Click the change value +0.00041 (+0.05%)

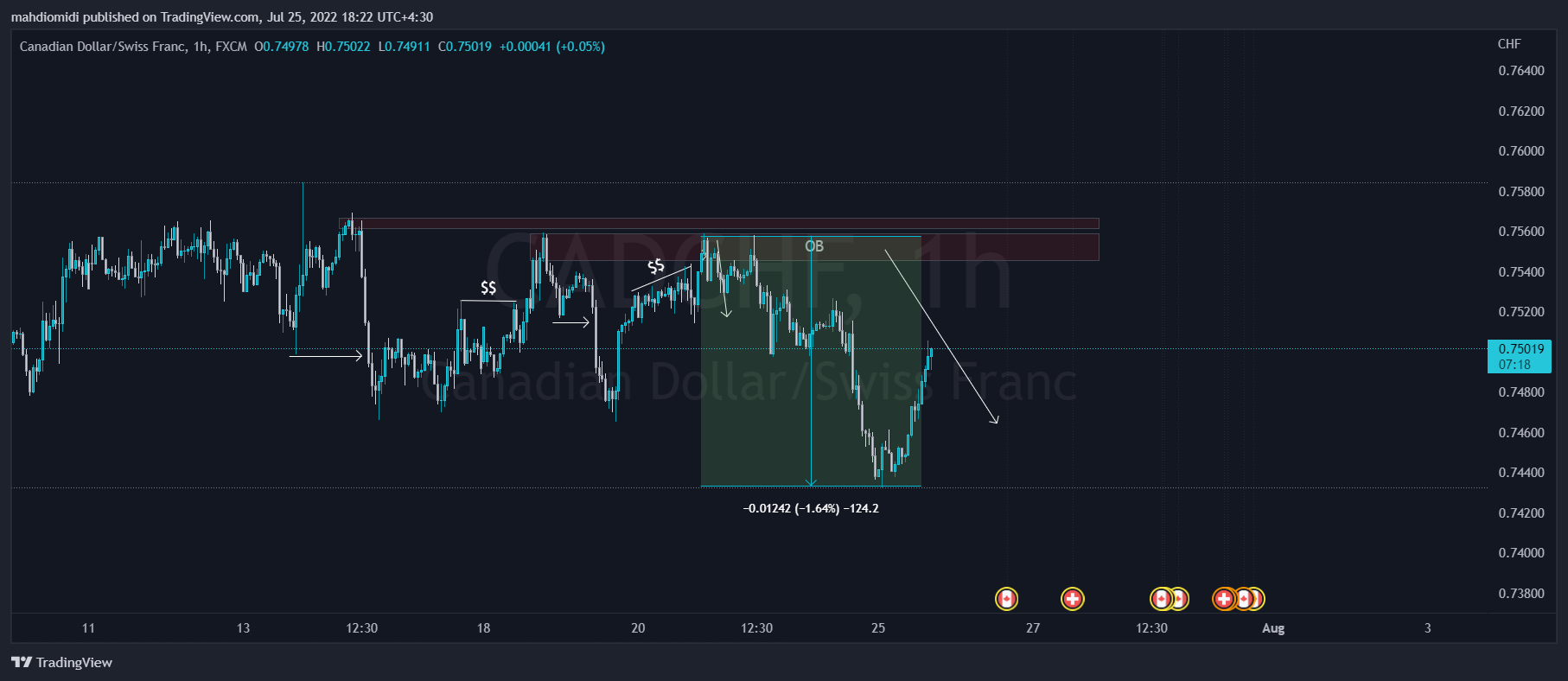tap(552, 47)
